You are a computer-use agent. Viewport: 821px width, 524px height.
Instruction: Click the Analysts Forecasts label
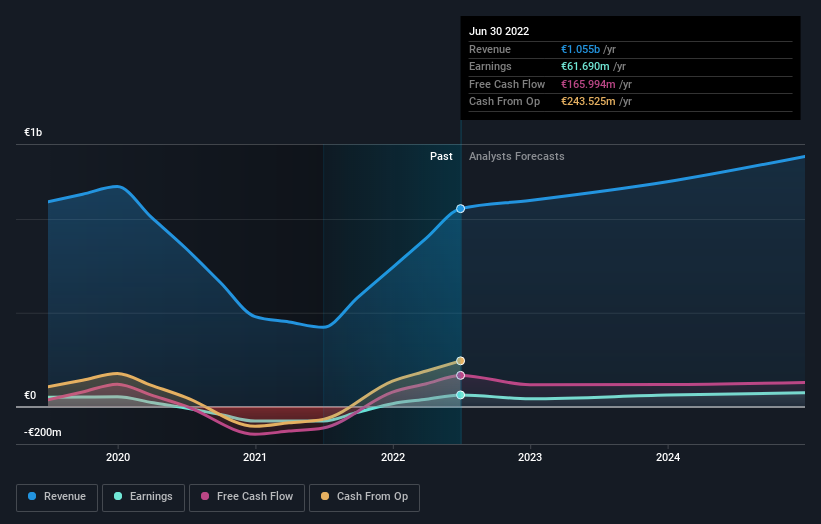(516, 157)
